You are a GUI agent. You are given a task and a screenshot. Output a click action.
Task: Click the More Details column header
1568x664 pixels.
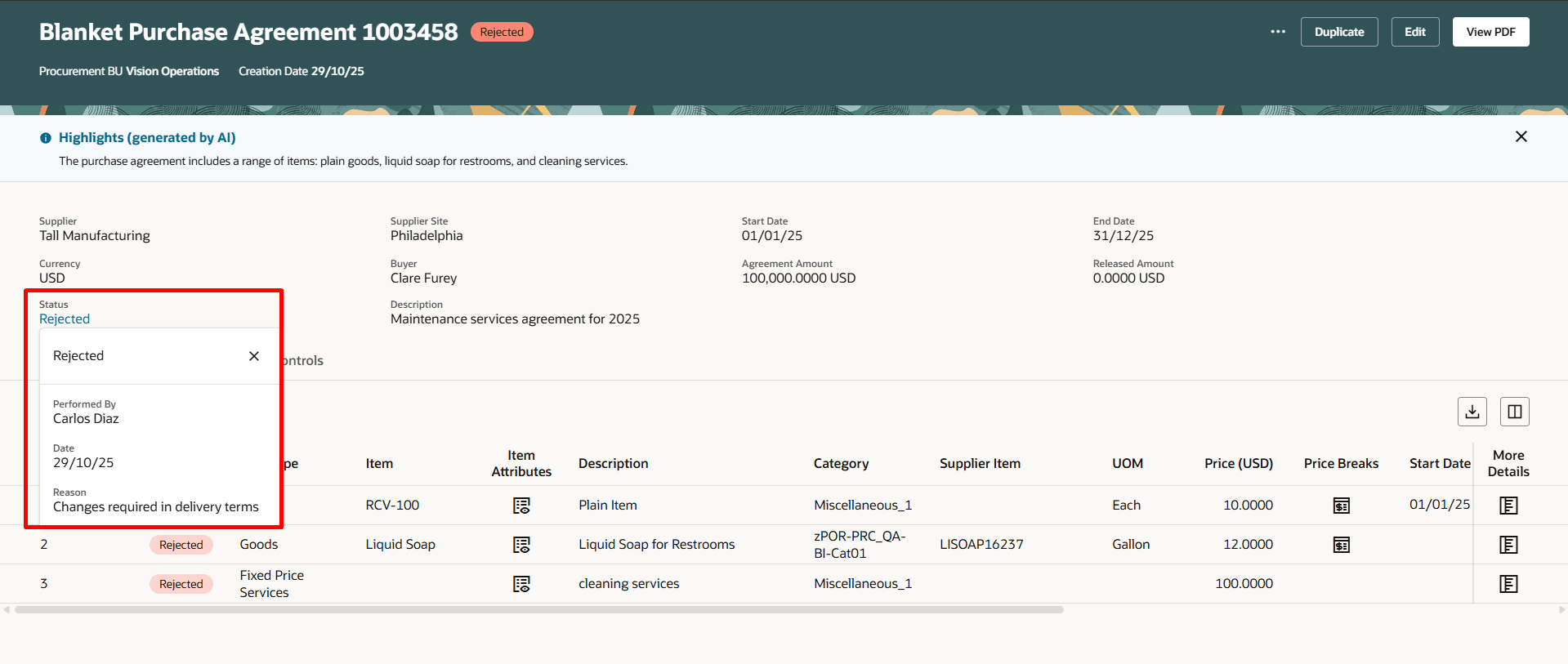1508,463
